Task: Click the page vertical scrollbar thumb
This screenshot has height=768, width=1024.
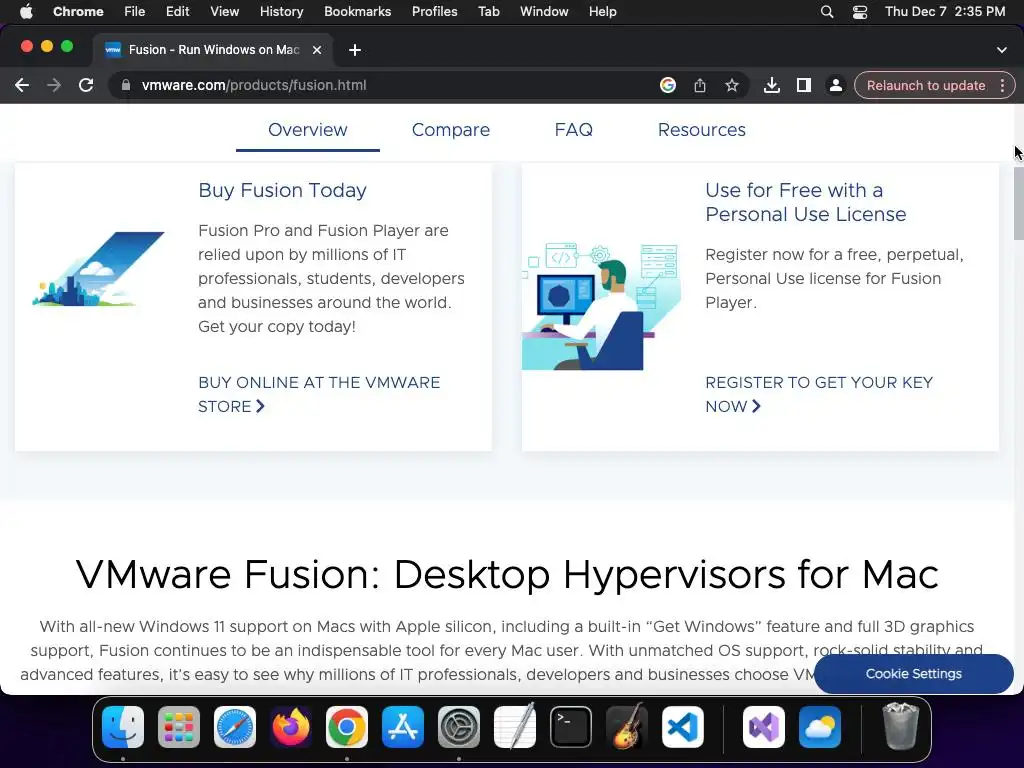Action: pyautogui.click(x=1018, y=204)
